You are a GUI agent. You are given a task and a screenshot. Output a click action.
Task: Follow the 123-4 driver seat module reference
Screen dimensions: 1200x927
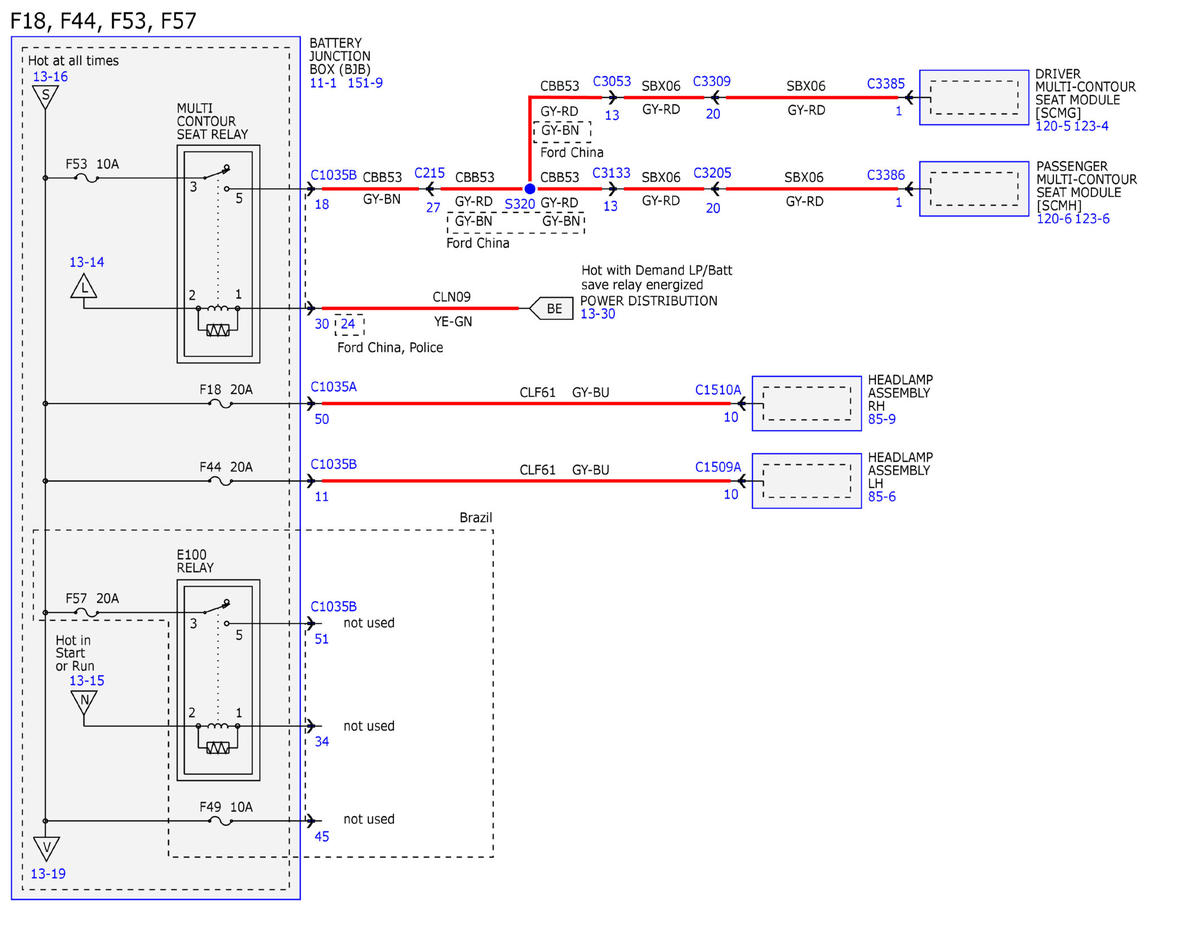[x=1090, y=126]
